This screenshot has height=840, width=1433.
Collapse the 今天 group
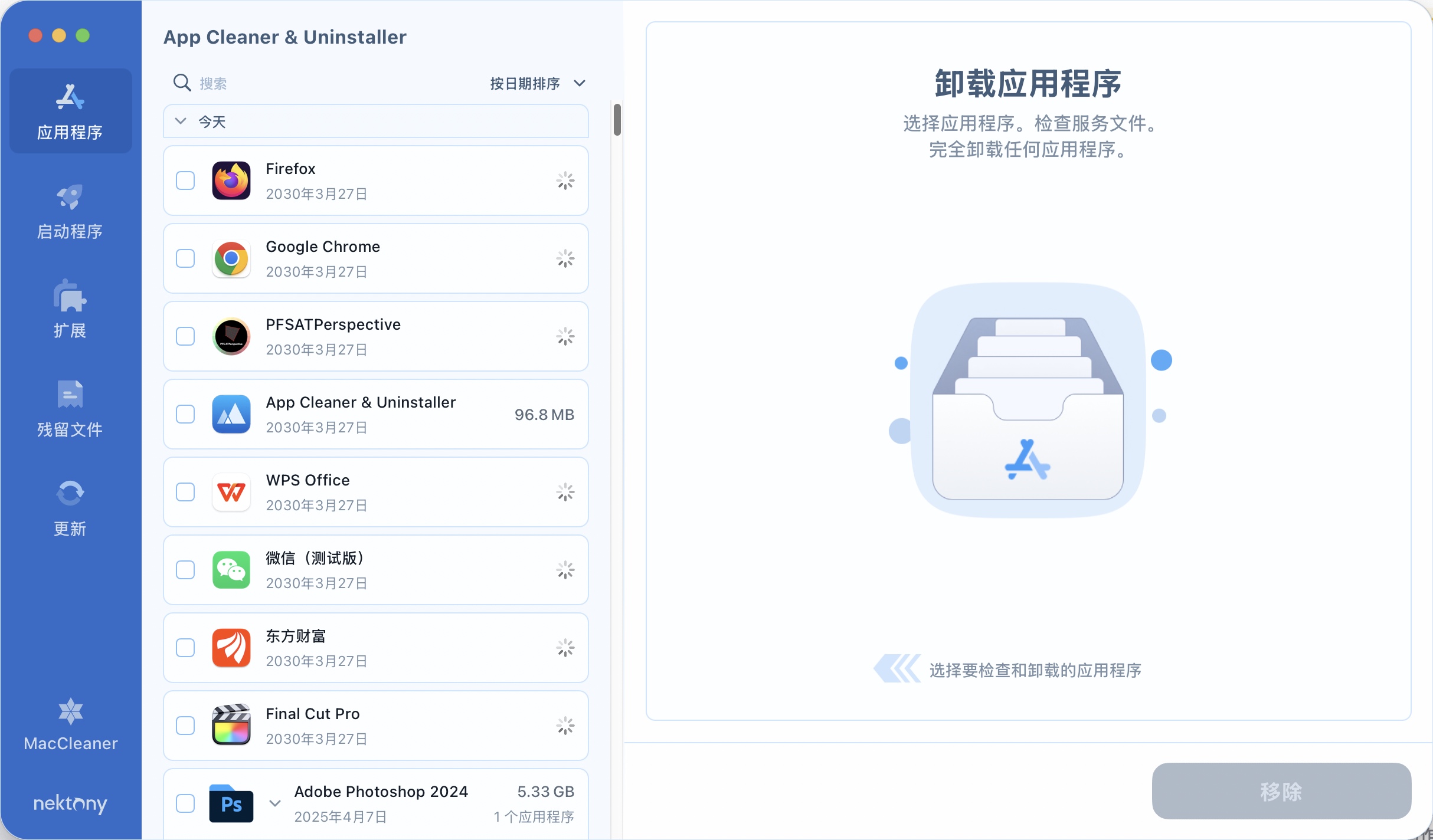(181, 121)
